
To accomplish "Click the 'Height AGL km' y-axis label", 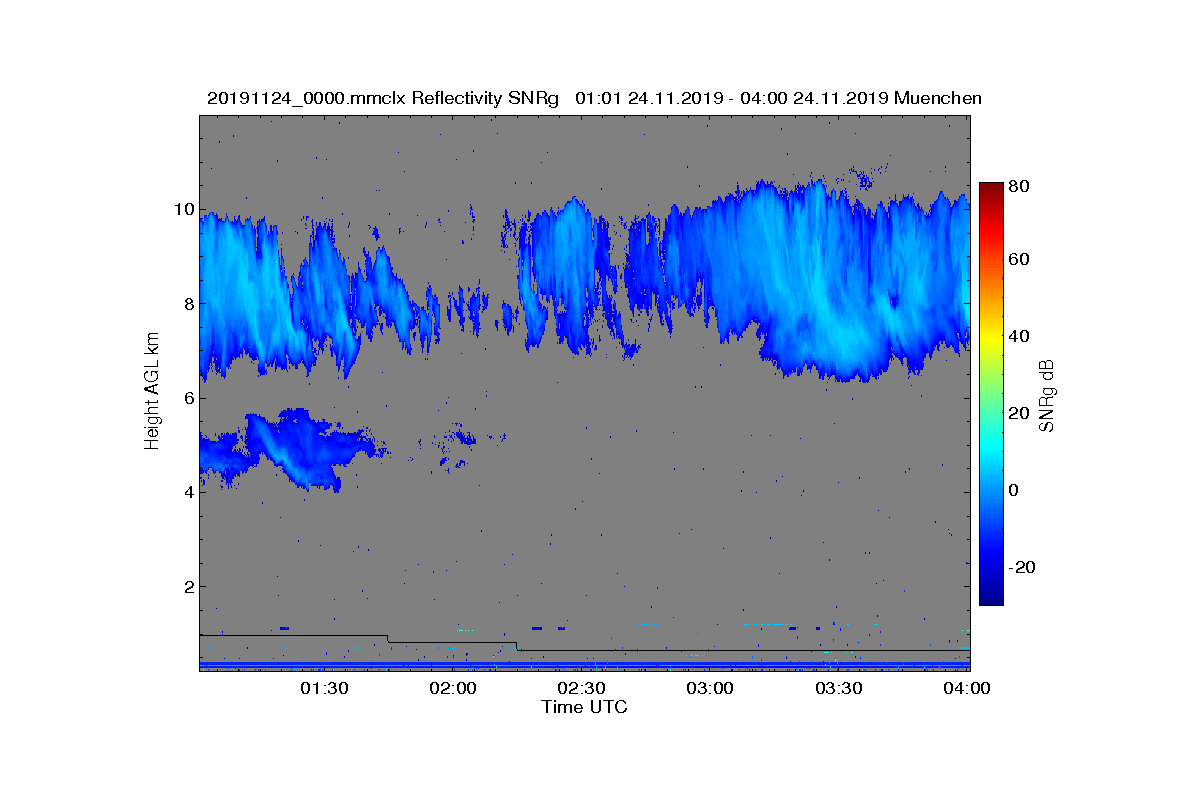I will pyautogui.click(x=152, y=392).
